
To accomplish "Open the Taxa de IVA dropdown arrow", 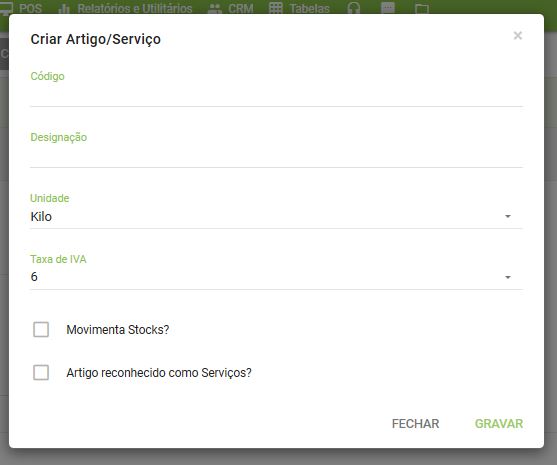I will (508, 277).
